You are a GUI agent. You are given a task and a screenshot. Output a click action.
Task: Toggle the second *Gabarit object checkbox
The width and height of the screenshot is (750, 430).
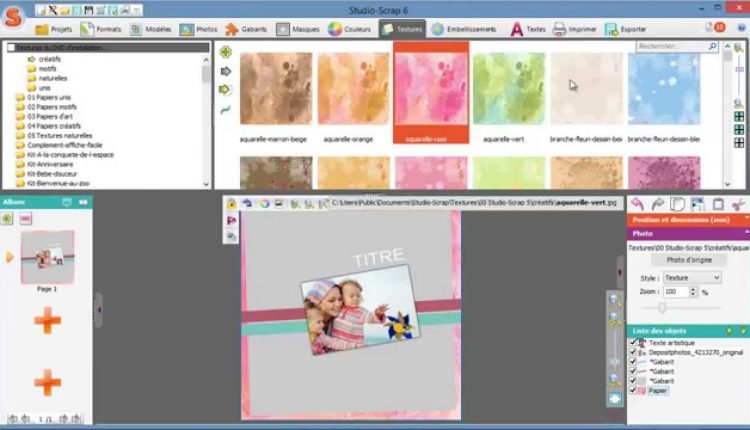pos(632,371)
